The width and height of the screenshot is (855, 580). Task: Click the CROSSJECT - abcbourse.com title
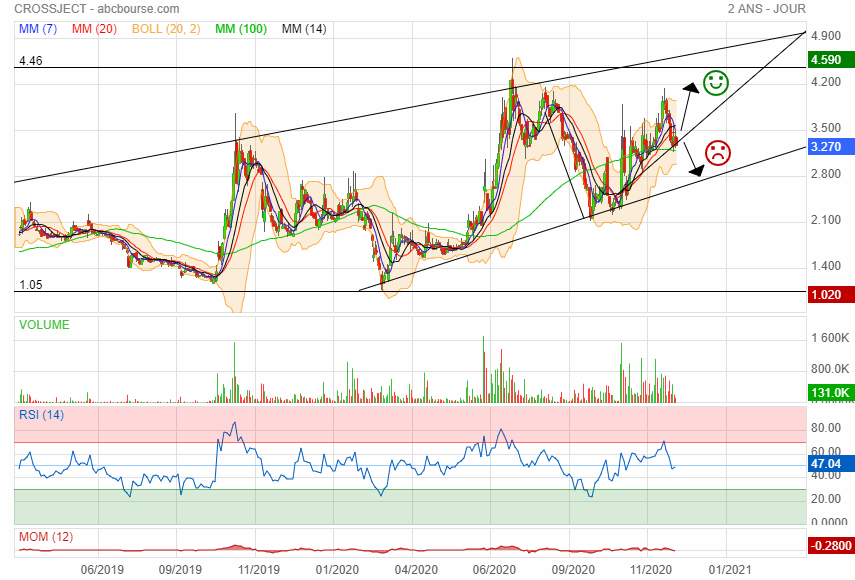pyautogui.click(x=97, y=9)
